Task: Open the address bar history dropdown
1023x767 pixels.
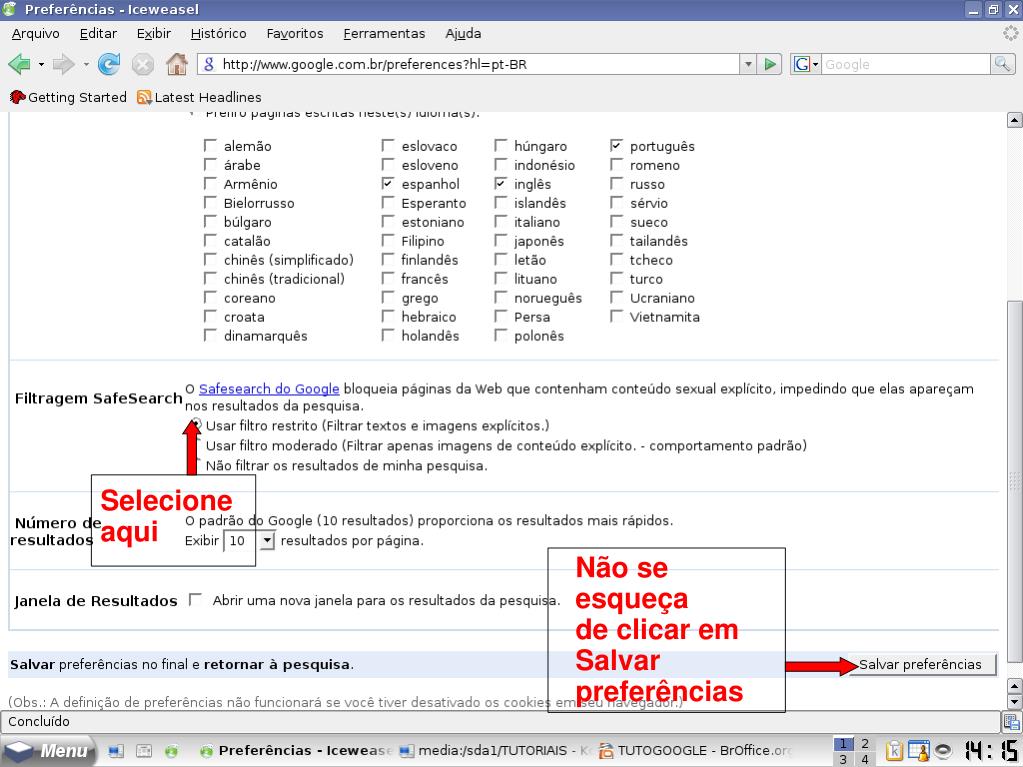Action: point(748,64)
